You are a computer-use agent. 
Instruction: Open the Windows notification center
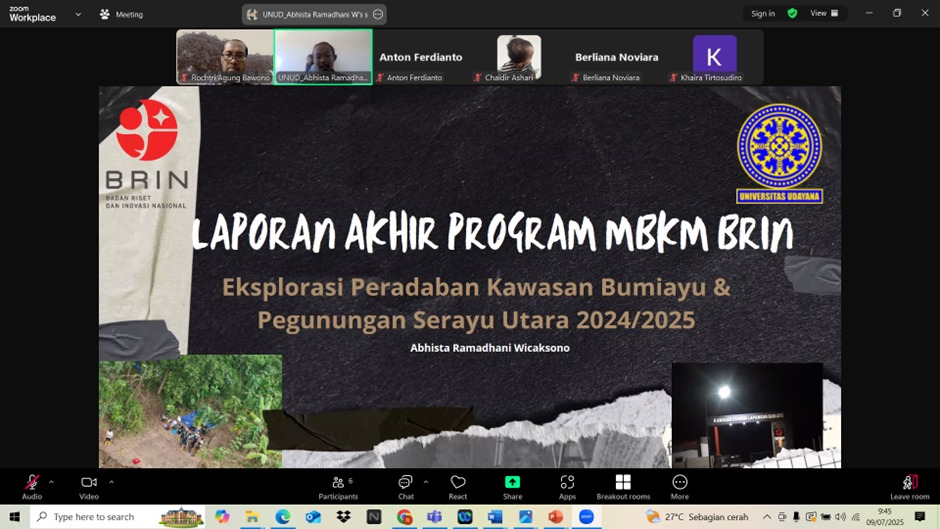coord(920,517)
